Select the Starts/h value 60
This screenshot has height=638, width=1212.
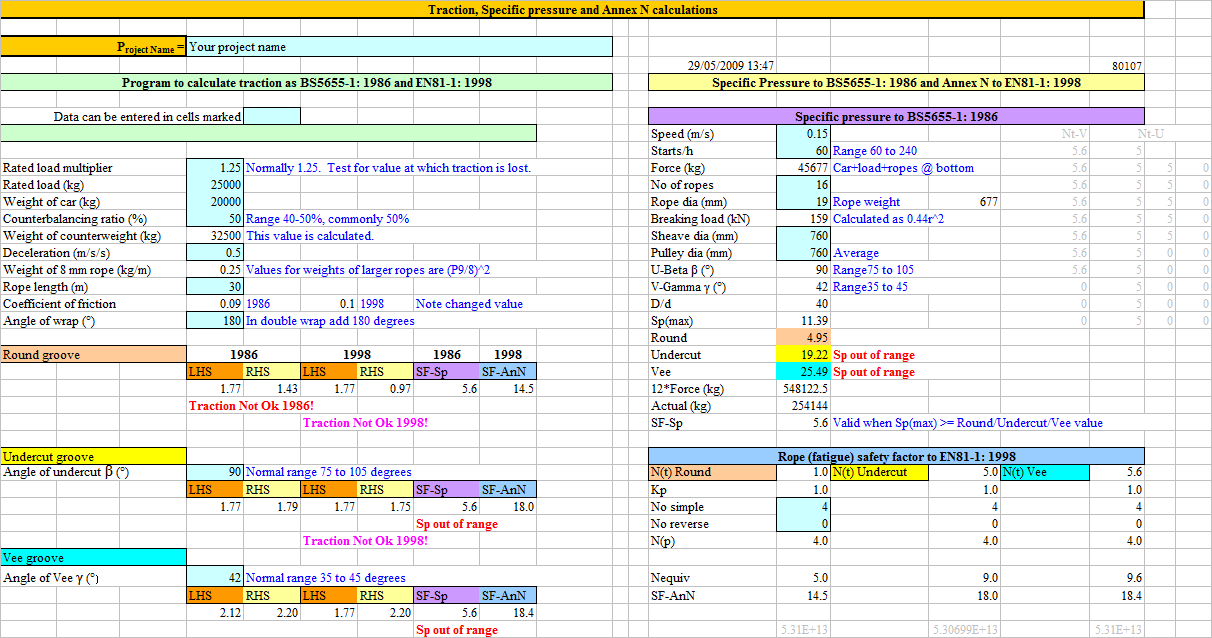(x=803, y=151)
